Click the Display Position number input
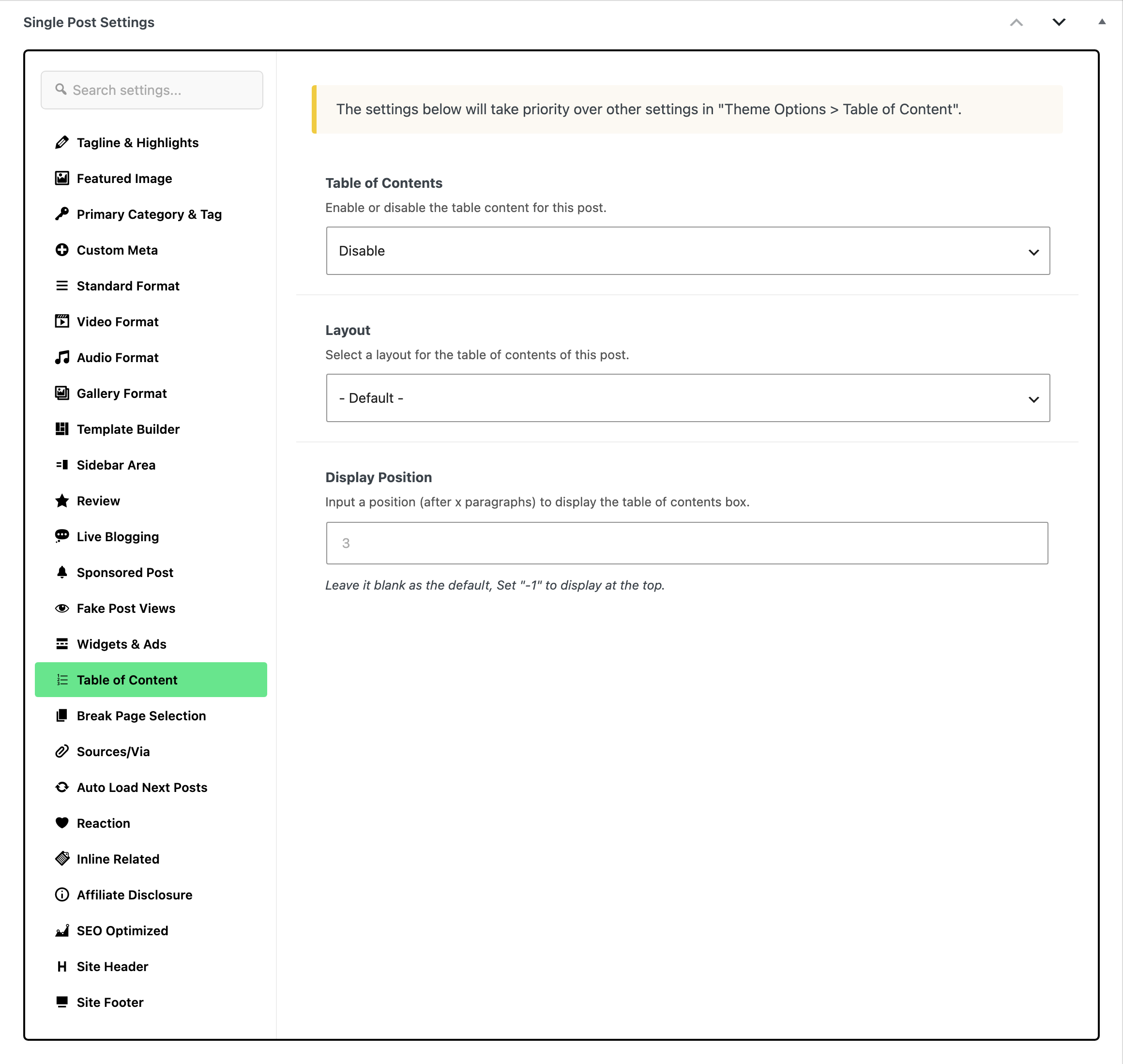 coord(687,543)
